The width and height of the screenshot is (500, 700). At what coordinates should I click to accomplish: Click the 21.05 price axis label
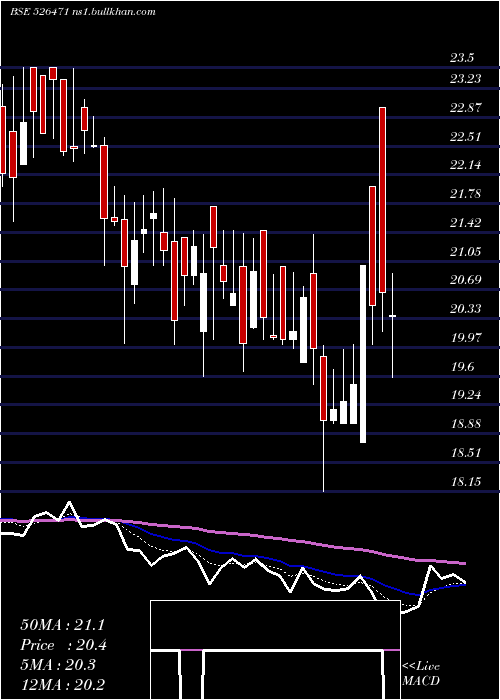tap(466, 251)
